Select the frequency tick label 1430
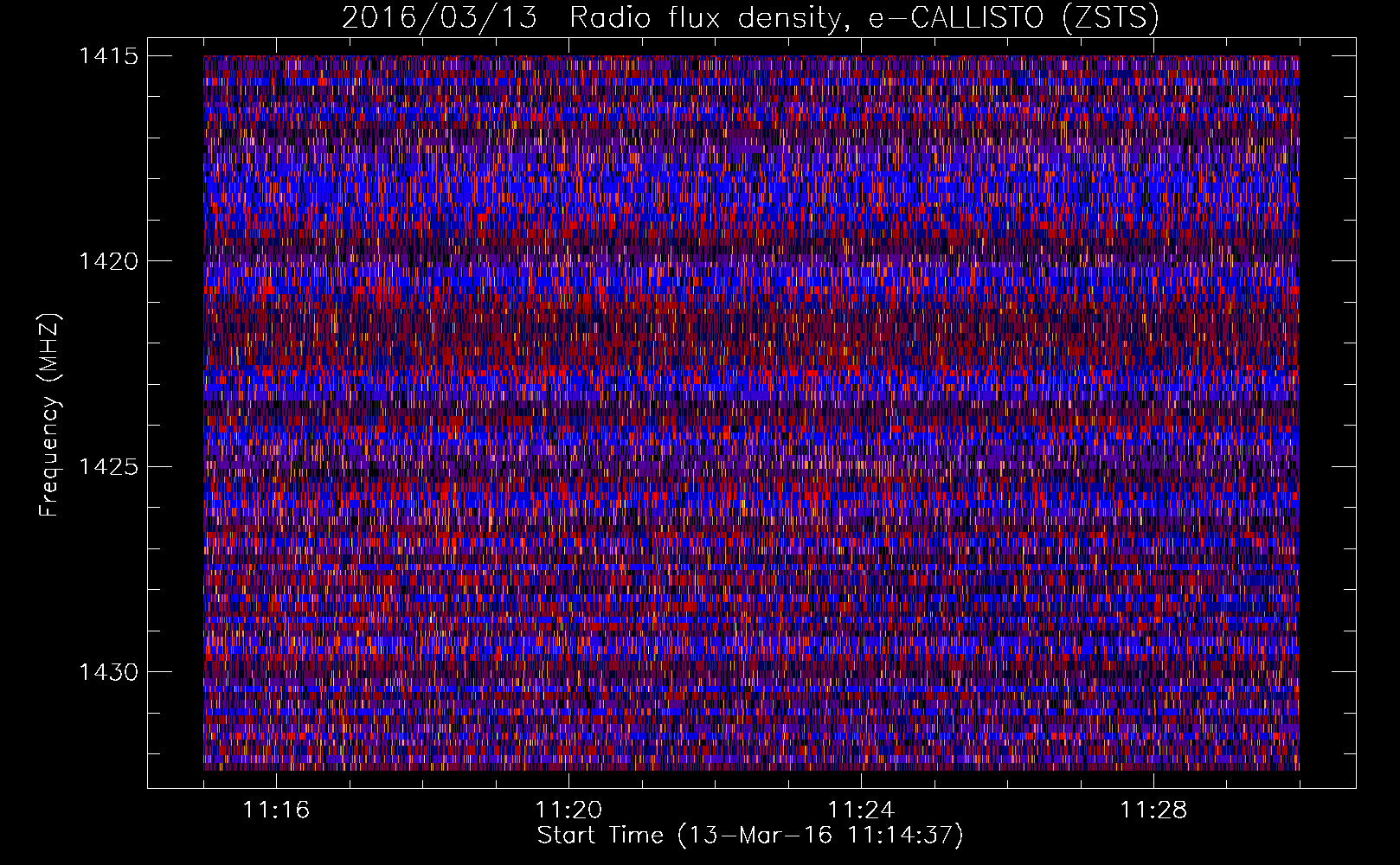Screen dimensions: 1400x865 tap(108, 672)
